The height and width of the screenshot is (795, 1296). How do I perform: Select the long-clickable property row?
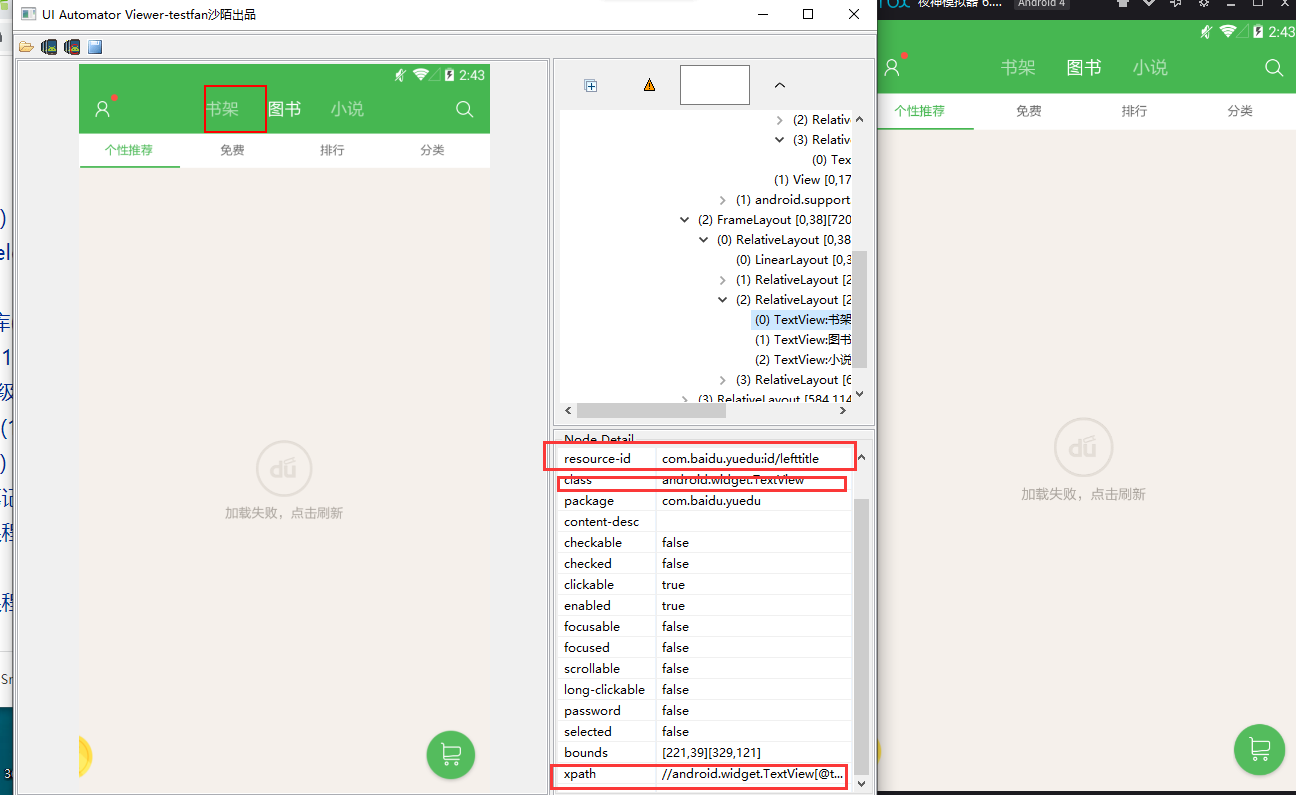(705, 690)
